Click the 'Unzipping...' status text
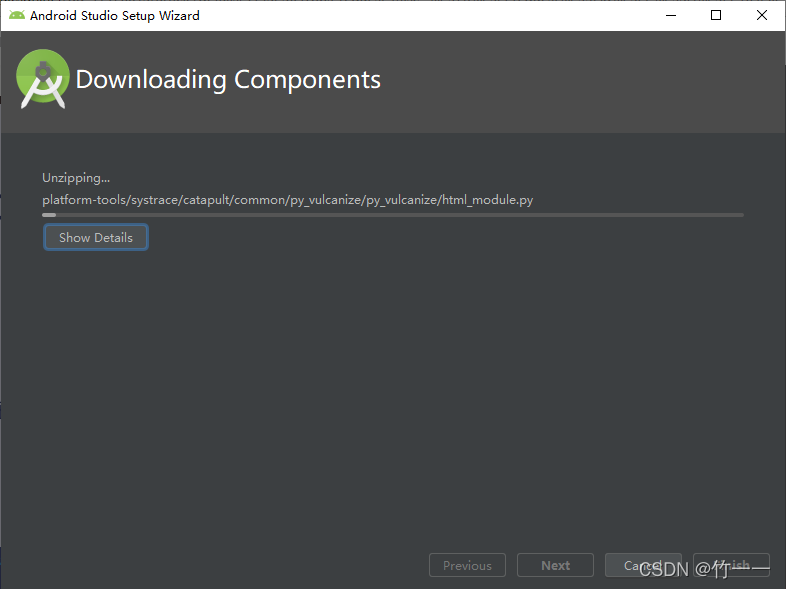The image size is (786, 589). pyautogui.click(x=76, y=178)
